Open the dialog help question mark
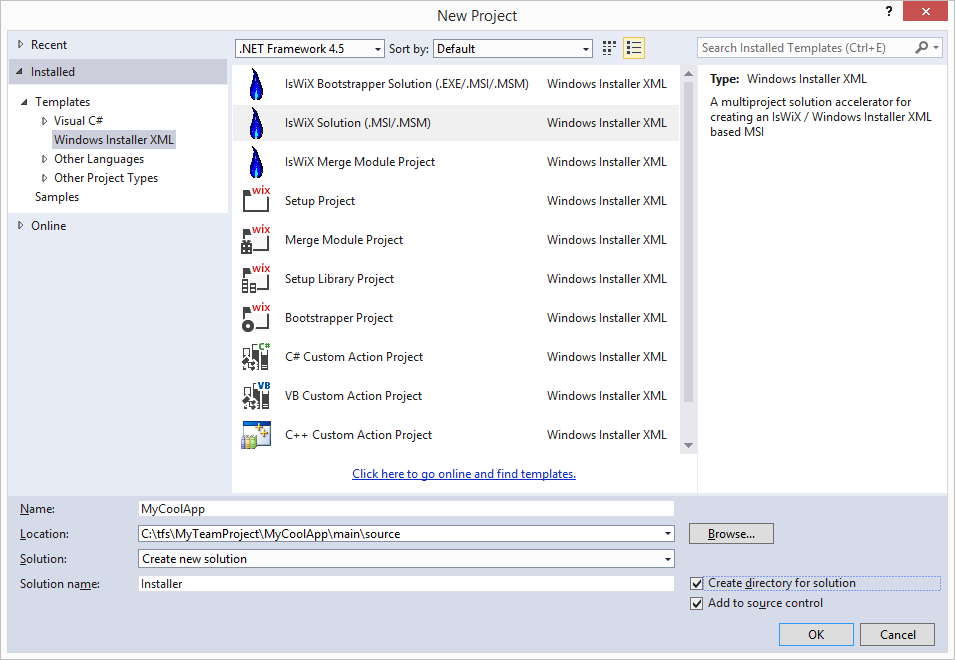 [x=889, y=12]
